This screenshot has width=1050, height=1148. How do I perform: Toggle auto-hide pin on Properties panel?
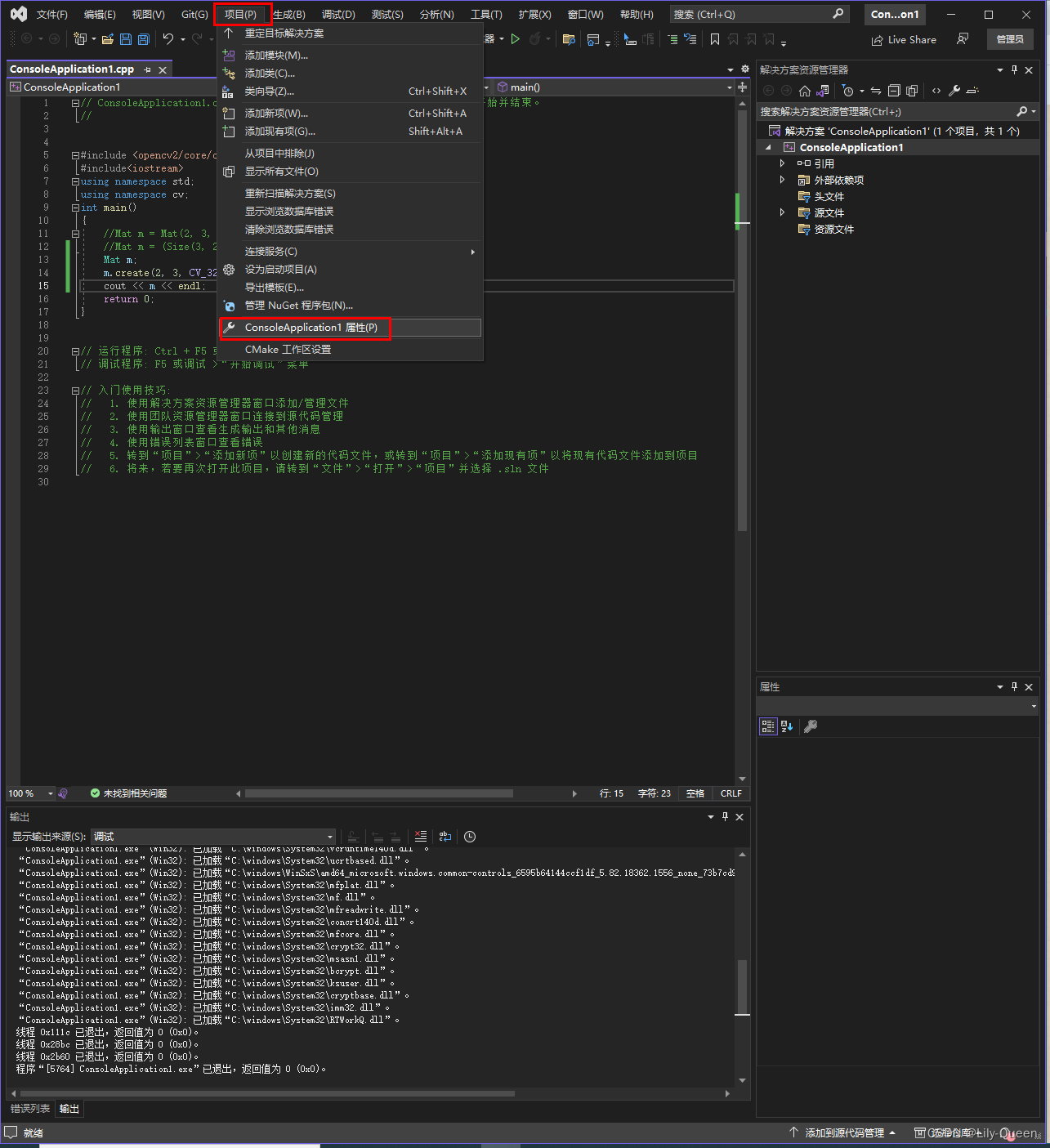[1014, 686]
